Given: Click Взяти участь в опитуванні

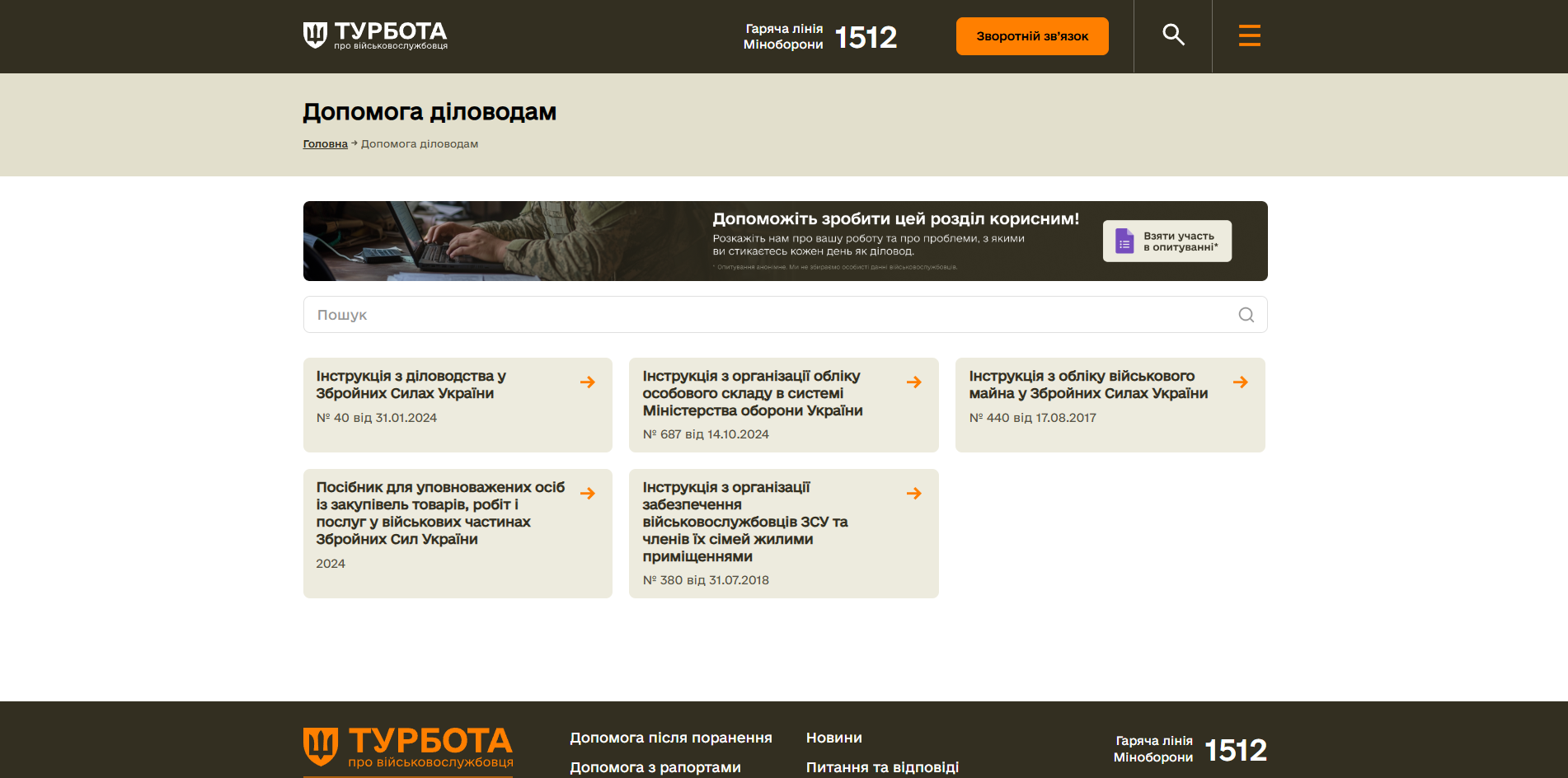Looking at the screenshot, I should pyautogui.click(x=1167, y=240).
